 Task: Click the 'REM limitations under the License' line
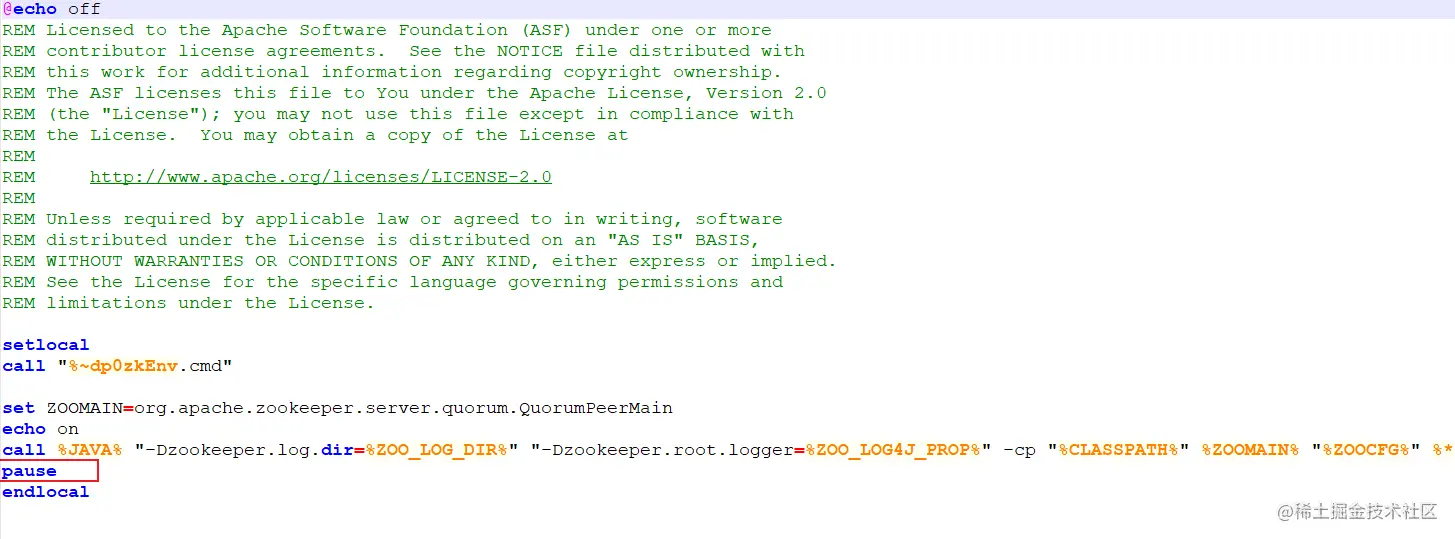tap(188, 303)
